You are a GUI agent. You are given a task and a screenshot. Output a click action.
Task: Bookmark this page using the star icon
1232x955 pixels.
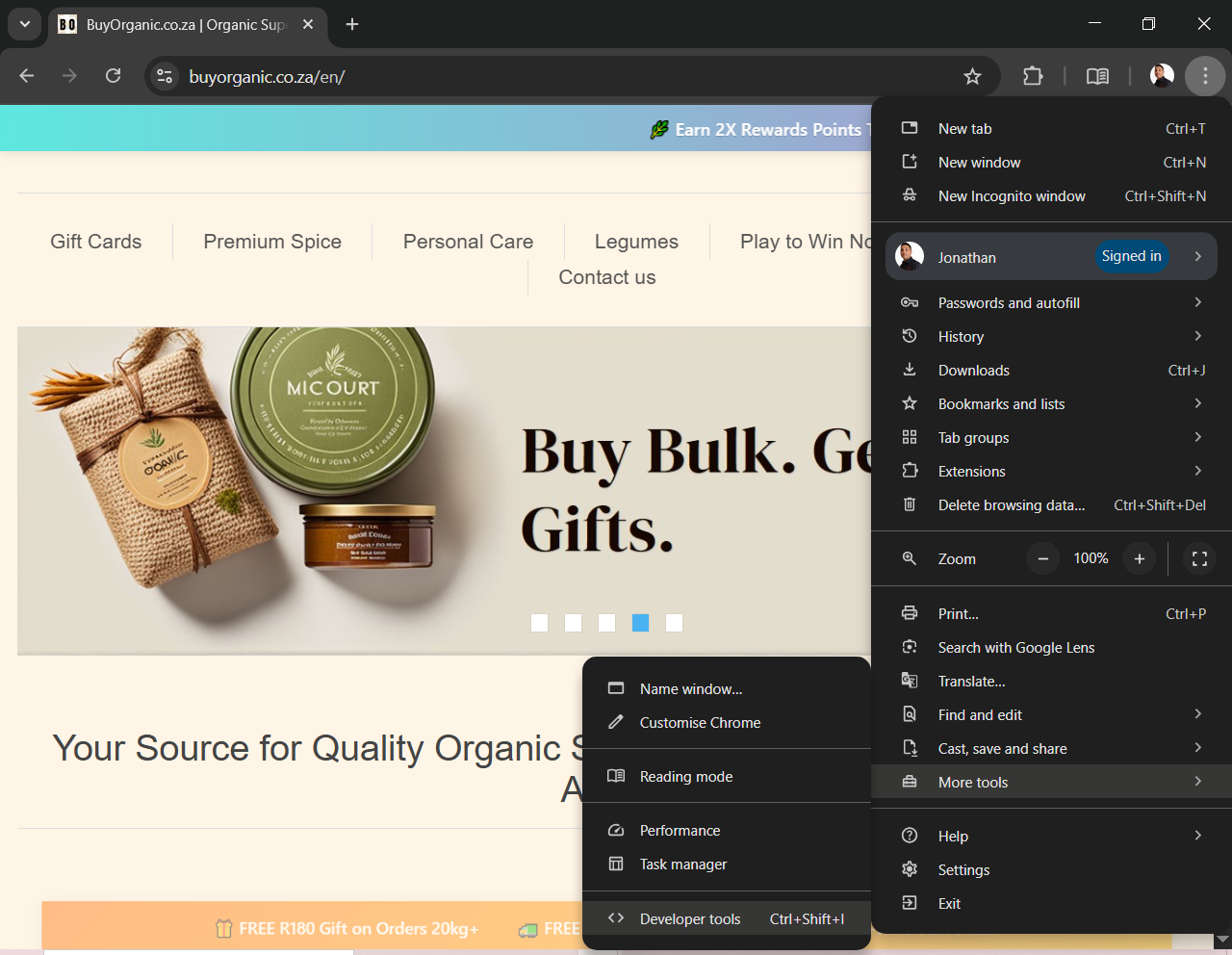tap(972, 75)
